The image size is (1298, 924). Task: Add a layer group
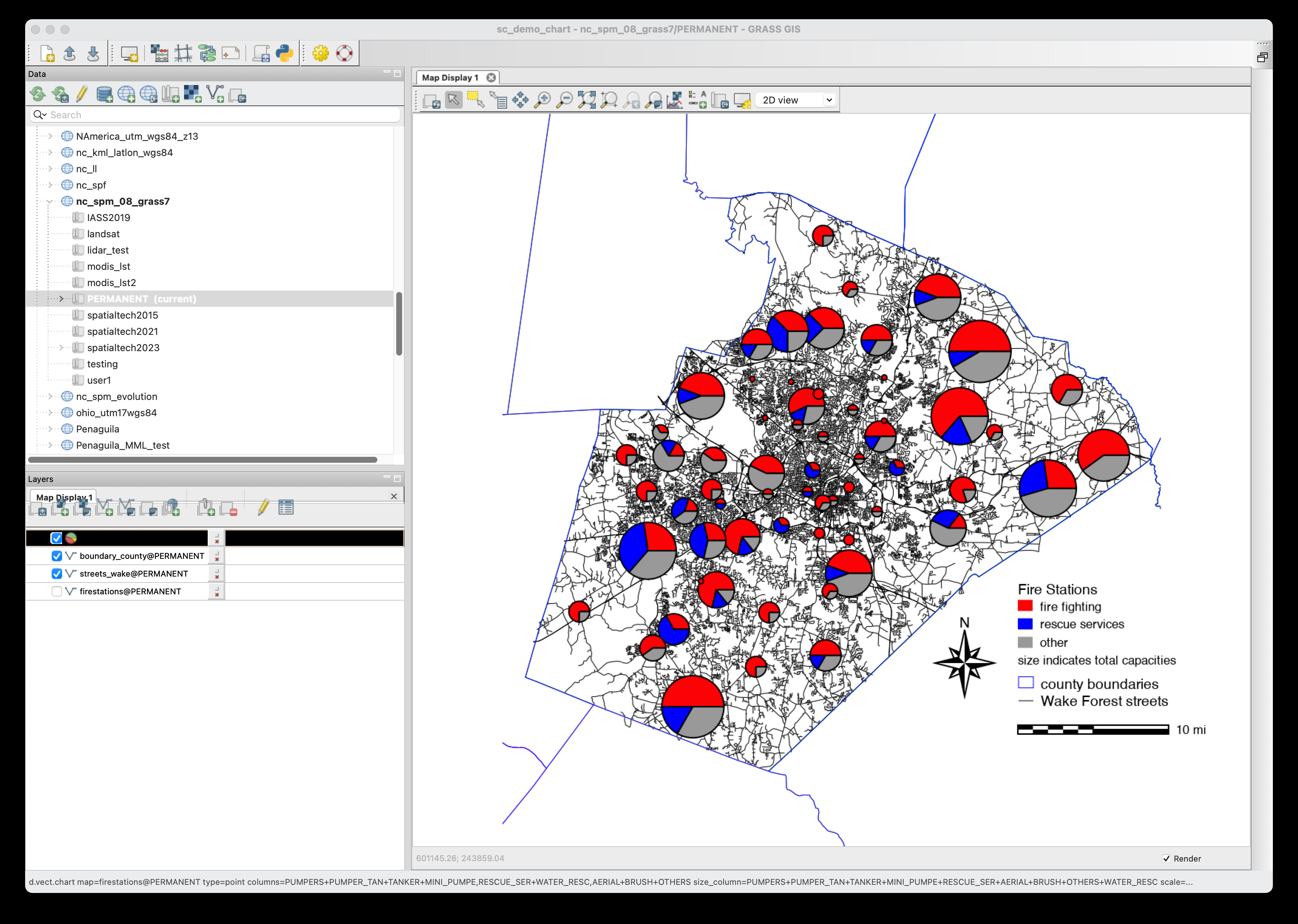(x=206, y=507)
